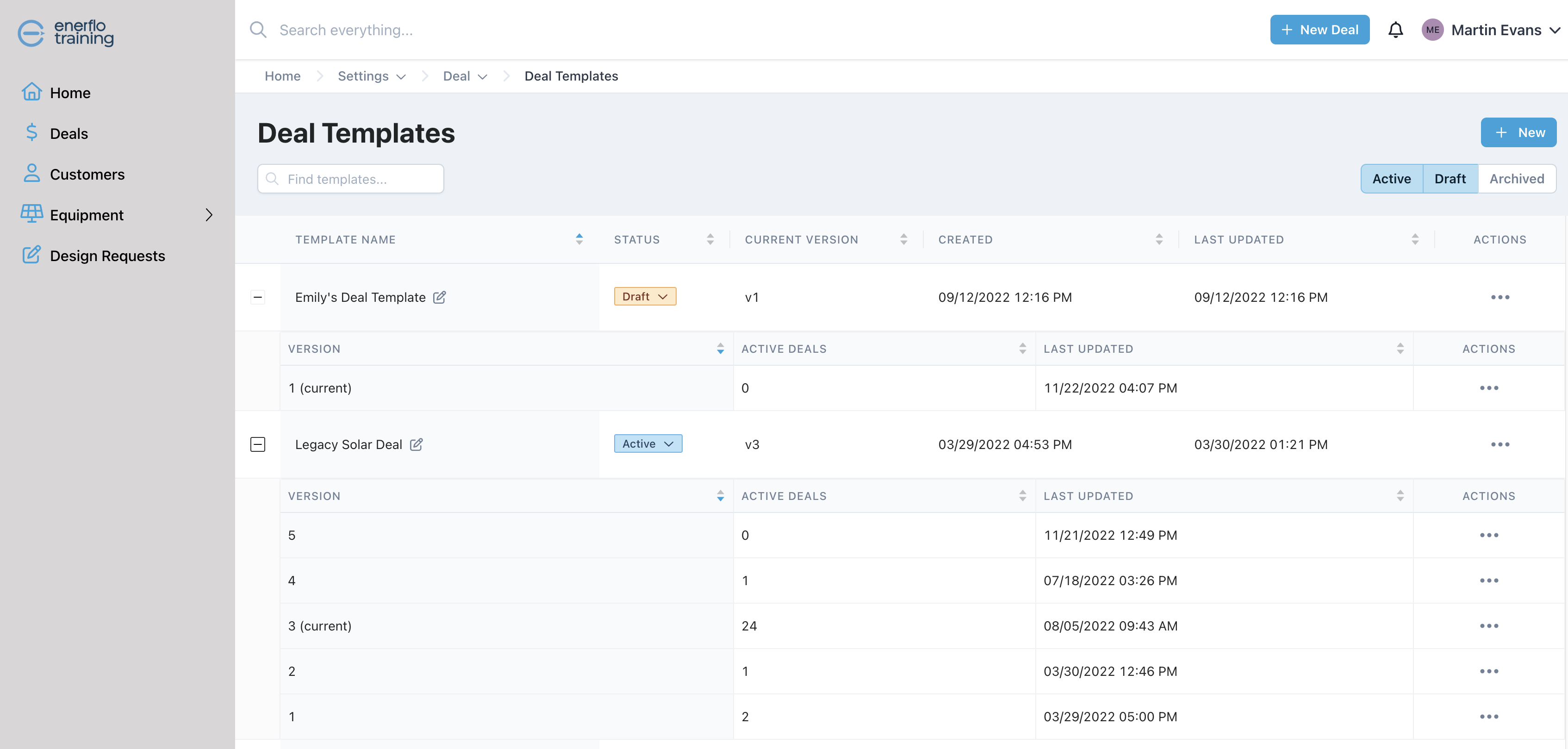Image resolution: width=1568 pixels, height=749 pixels.
Task: Sort by Template Name column
Action: pyautogui.click(x=579, y=239)
